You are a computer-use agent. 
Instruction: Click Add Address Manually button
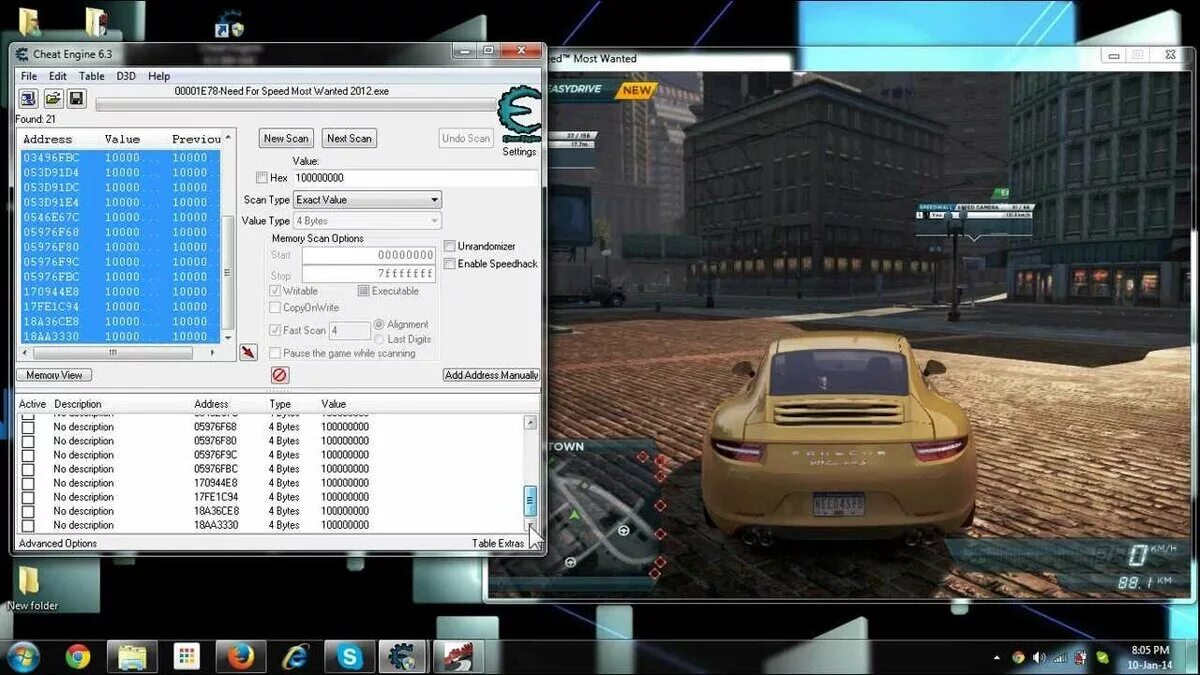(x=491, y=375)
